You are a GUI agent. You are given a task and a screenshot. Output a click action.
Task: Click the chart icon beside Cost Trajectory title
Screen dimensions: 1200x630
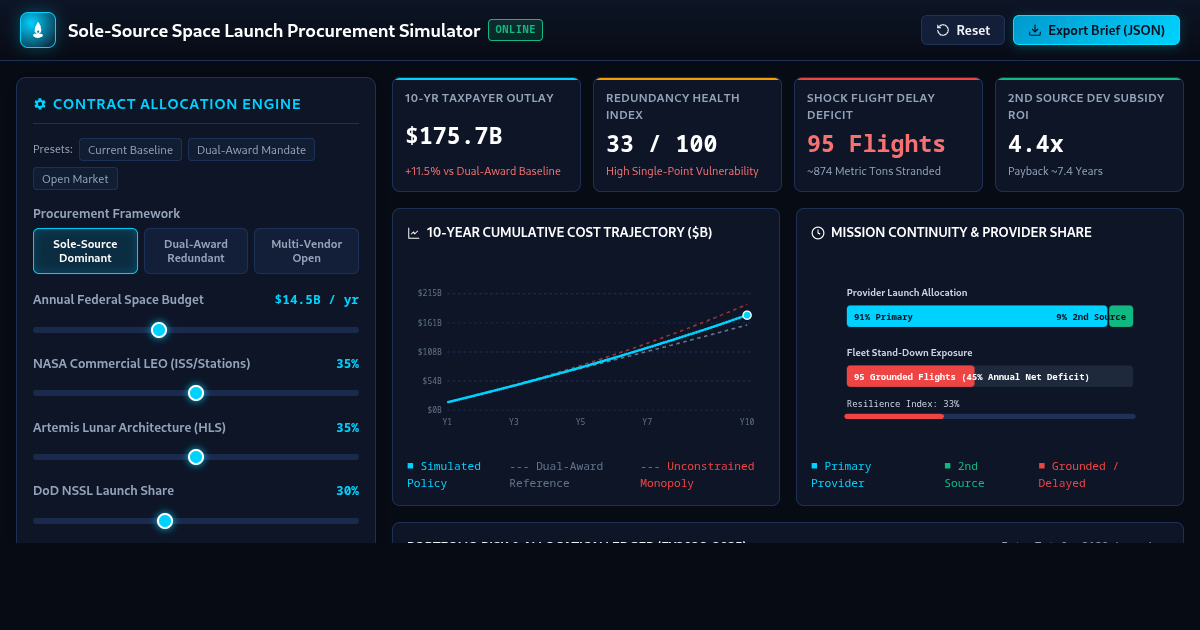click(414, 233)
